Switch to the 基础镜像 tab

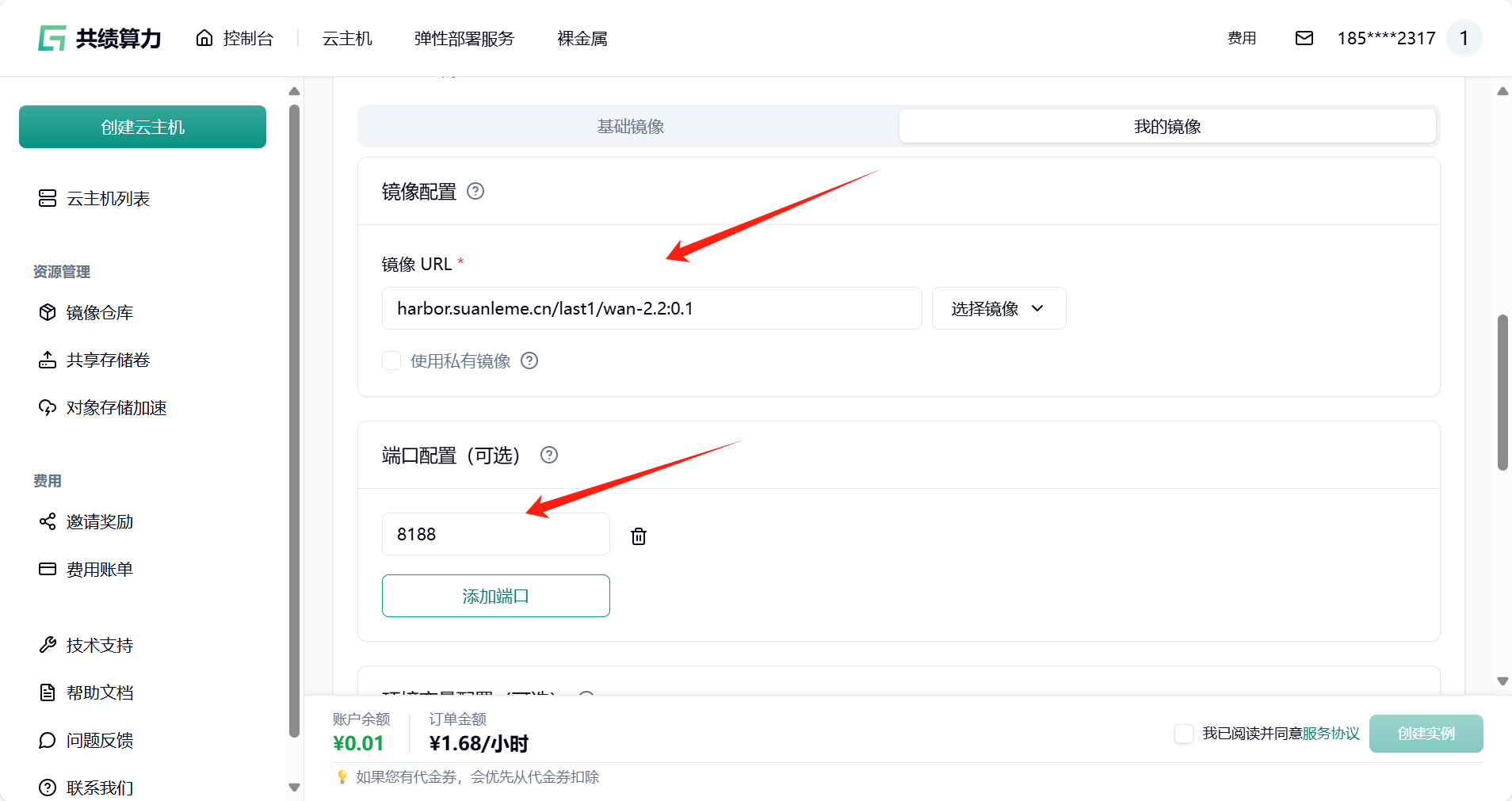630,126
